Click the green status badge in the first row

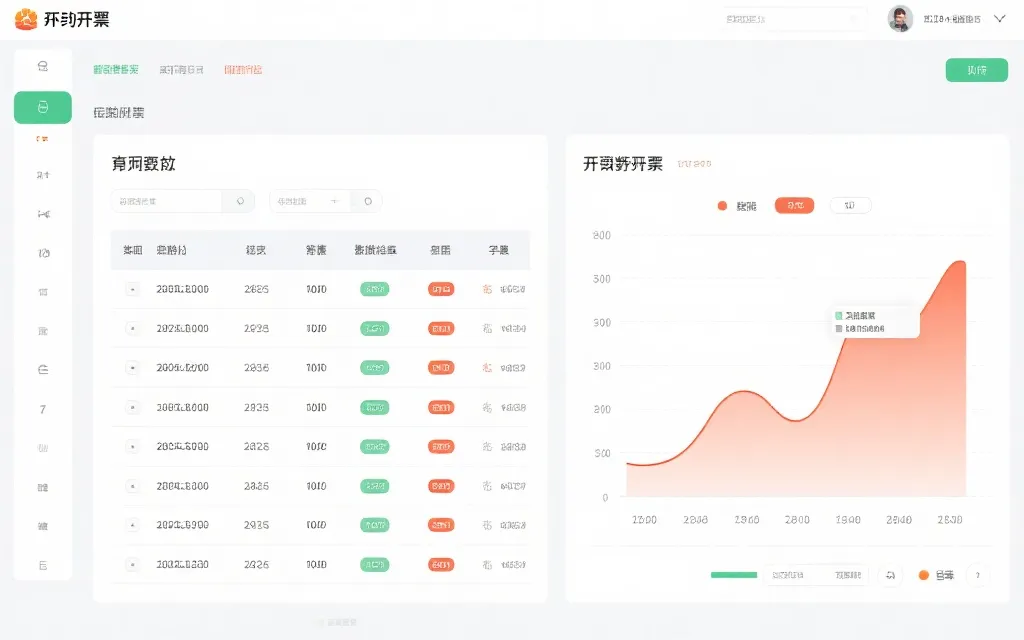coord(374,289)
